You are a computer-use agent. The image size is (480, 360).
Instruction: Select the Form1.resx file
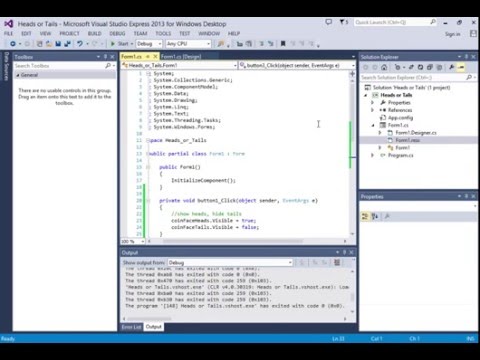tap(407, 140)
